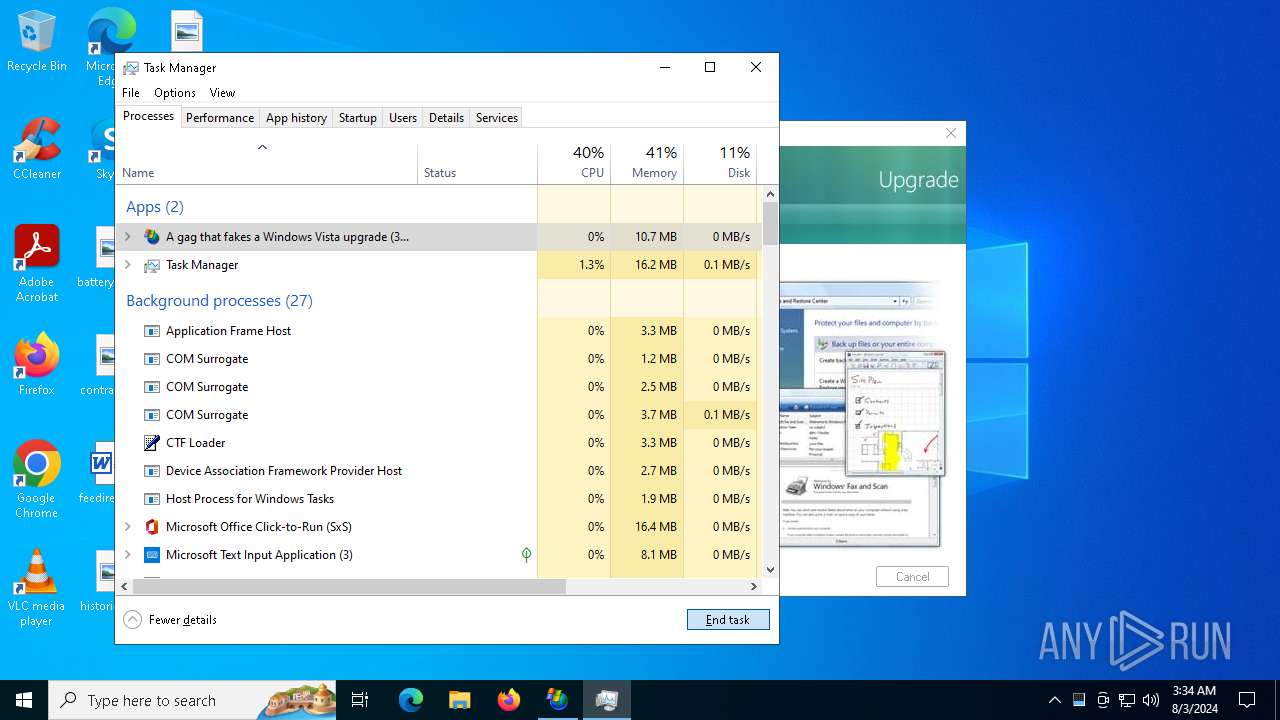Click the Upgrade window feature preview image
The height and width of the screenshot is (720, 1280).
863,416
